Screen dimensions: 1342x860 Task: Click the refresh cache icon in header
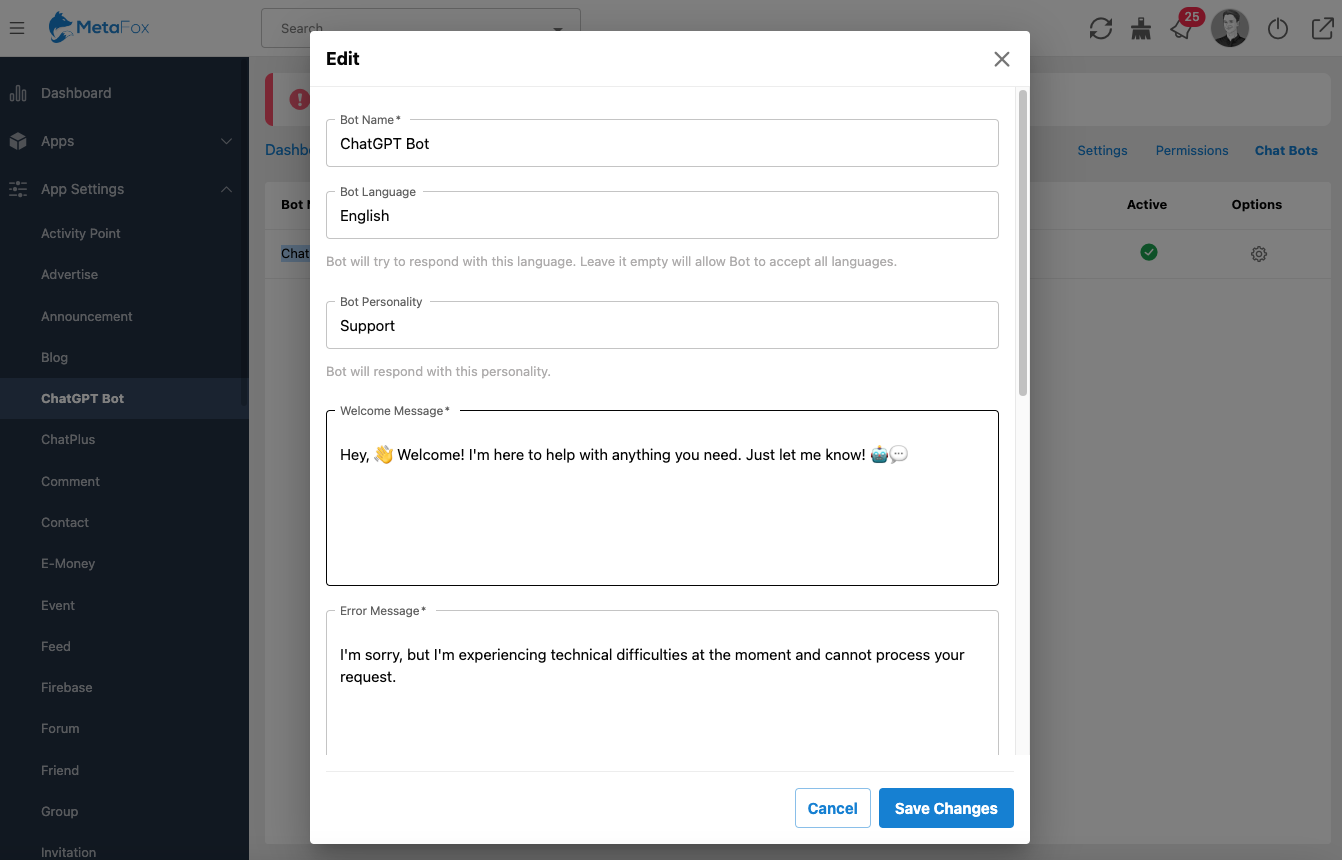1101,29
